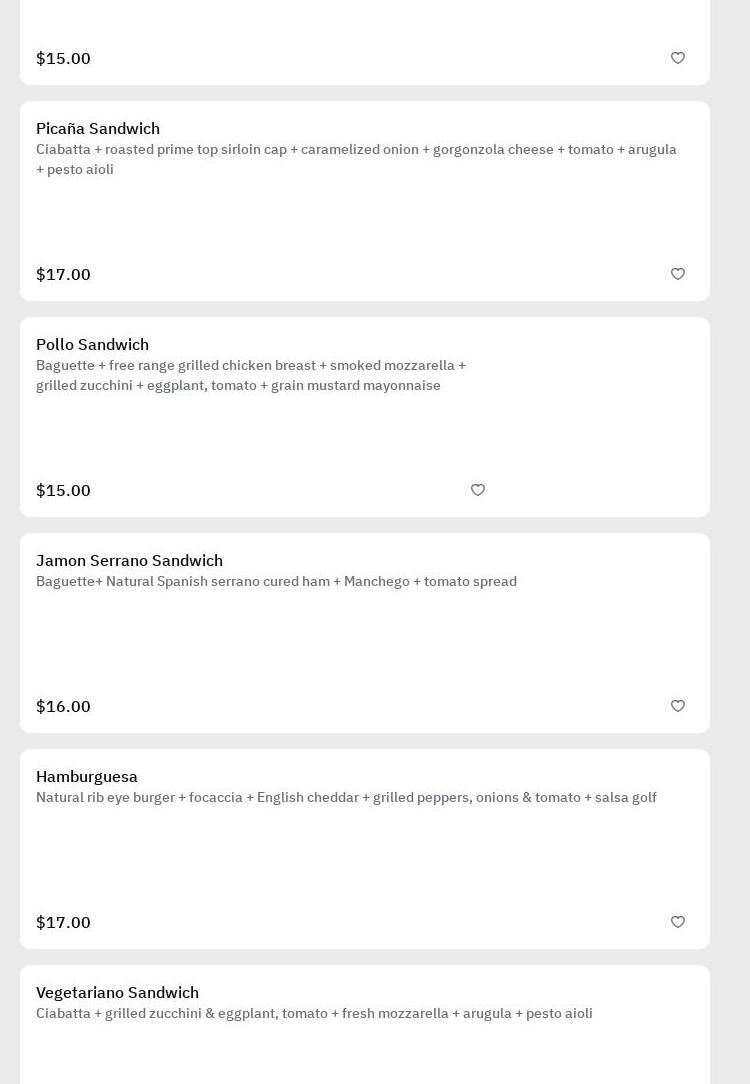
Task: Open Jamon Serrano Sandwich menu item title
Action: (x=129, y=561)
